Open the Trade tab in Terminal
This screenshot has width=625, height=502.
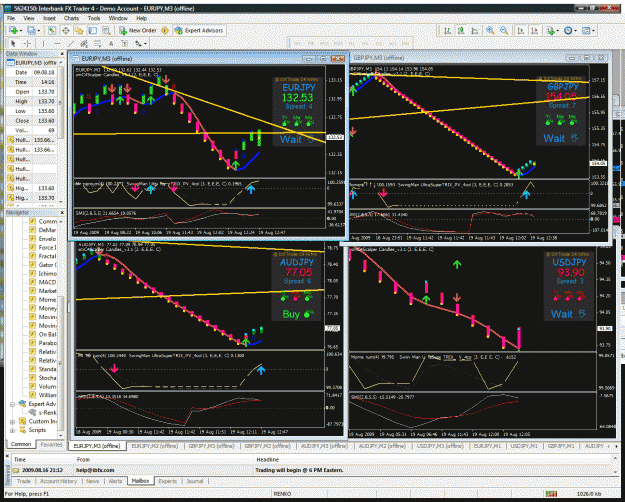point(24,481)
